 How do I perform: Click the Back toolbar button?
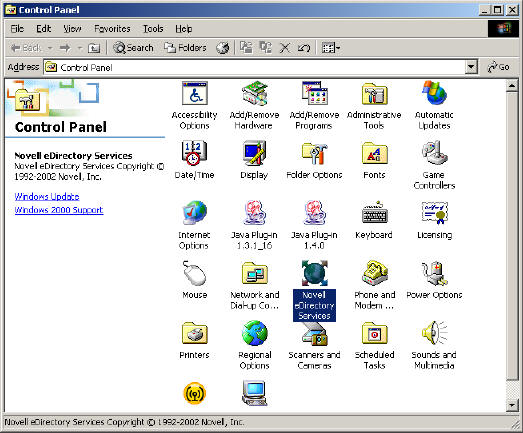(26, 48)
